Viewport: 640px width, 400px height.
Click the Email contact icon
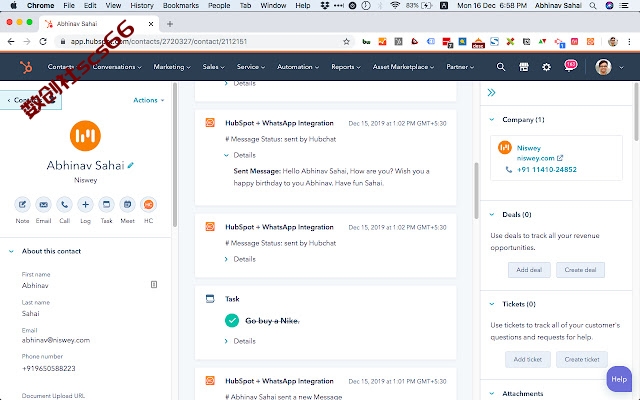(43, 204)
